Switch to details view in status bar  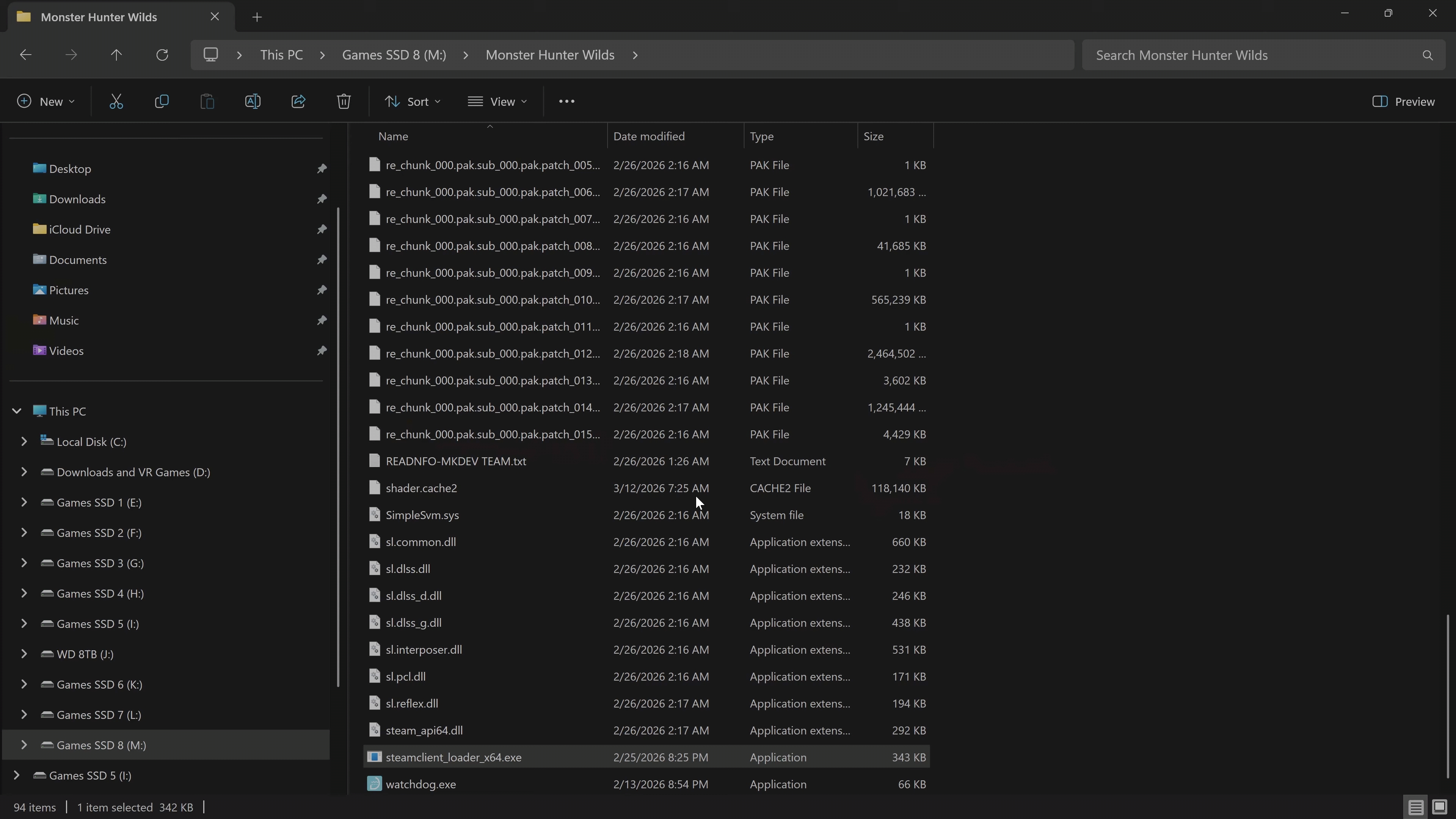pyautogui.click(x=1415, y=807)
